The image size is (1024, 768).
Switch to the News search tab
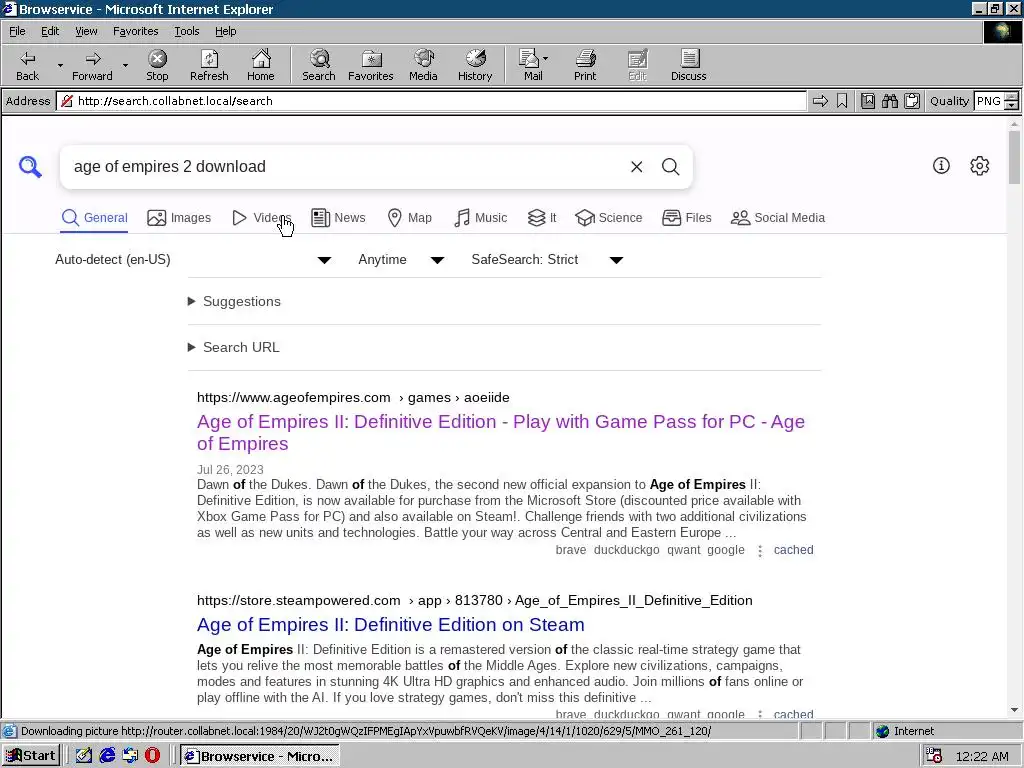pyautogui.click(x=338, y=218)
